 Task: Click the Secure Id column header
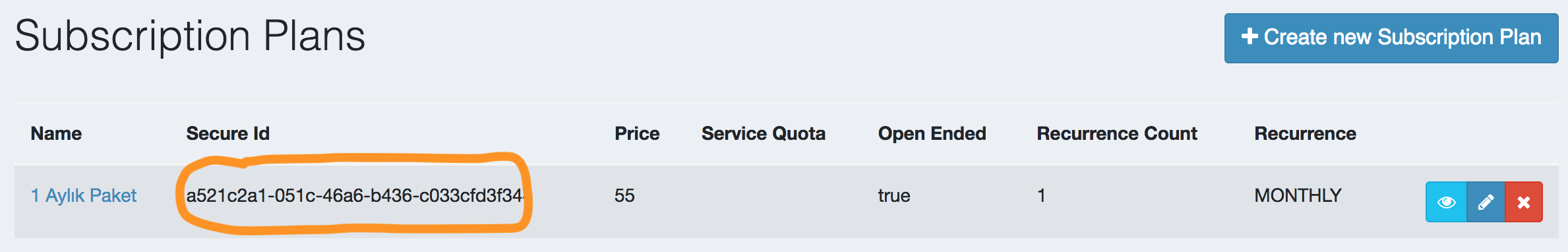pyautogui.click(x=228, y=133)
